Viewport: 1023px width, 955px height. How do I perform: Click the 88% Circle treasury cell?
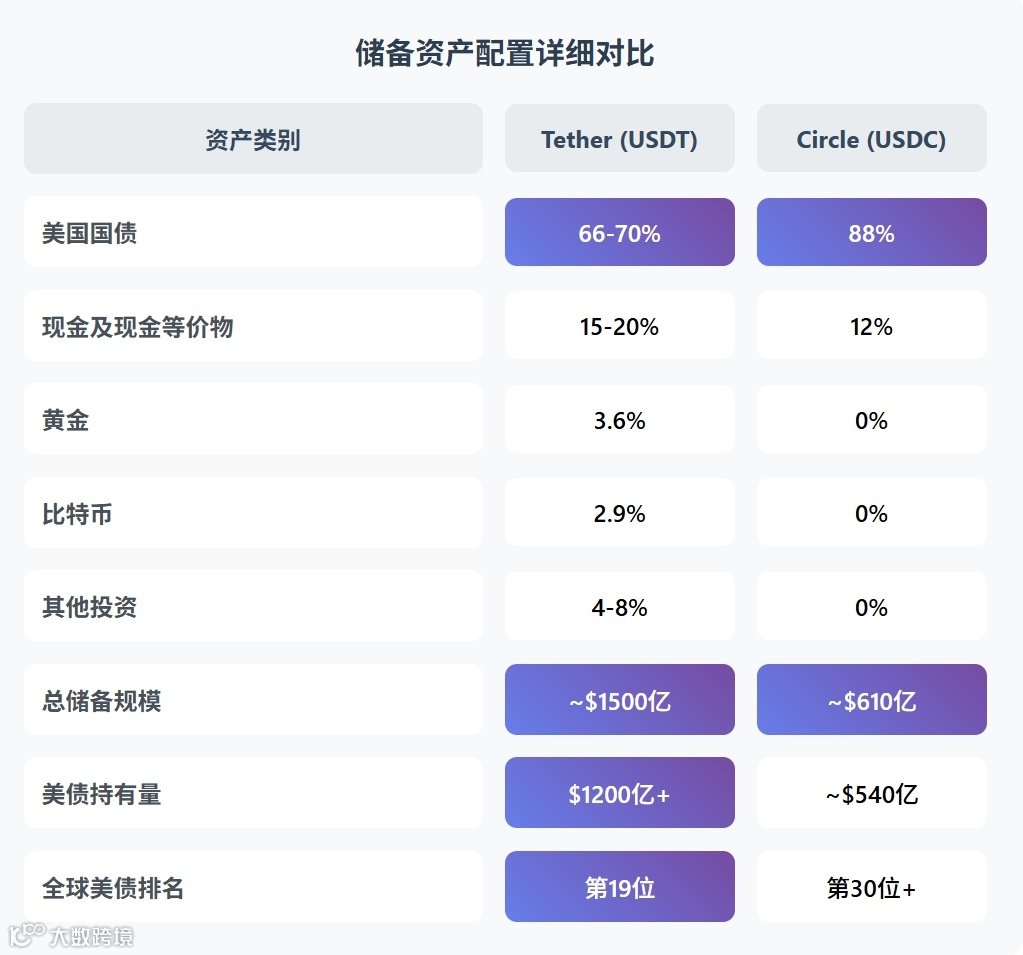tap(871, 233)
